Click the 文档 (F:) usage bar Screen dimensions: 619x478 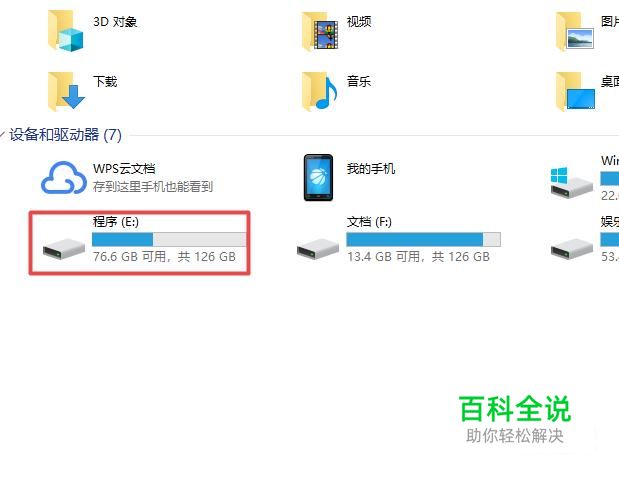424,239
